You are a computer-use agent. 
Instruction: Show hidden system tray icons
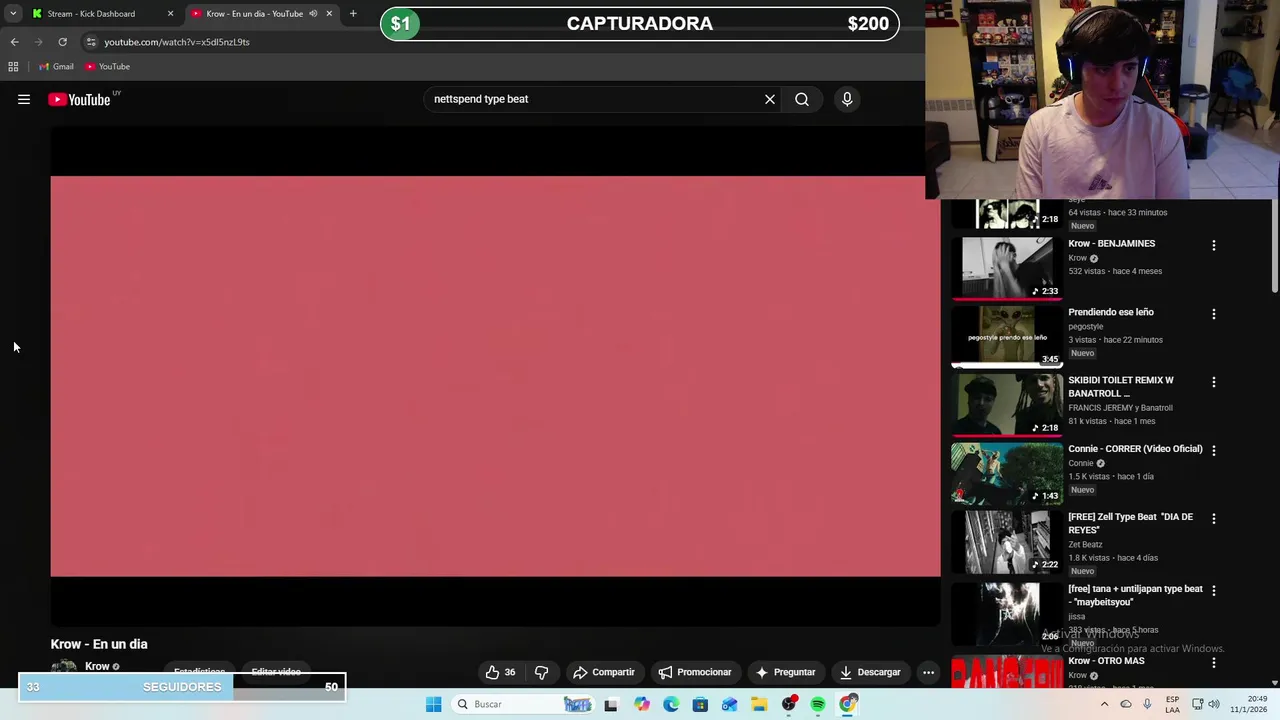tap(1104, 704)
